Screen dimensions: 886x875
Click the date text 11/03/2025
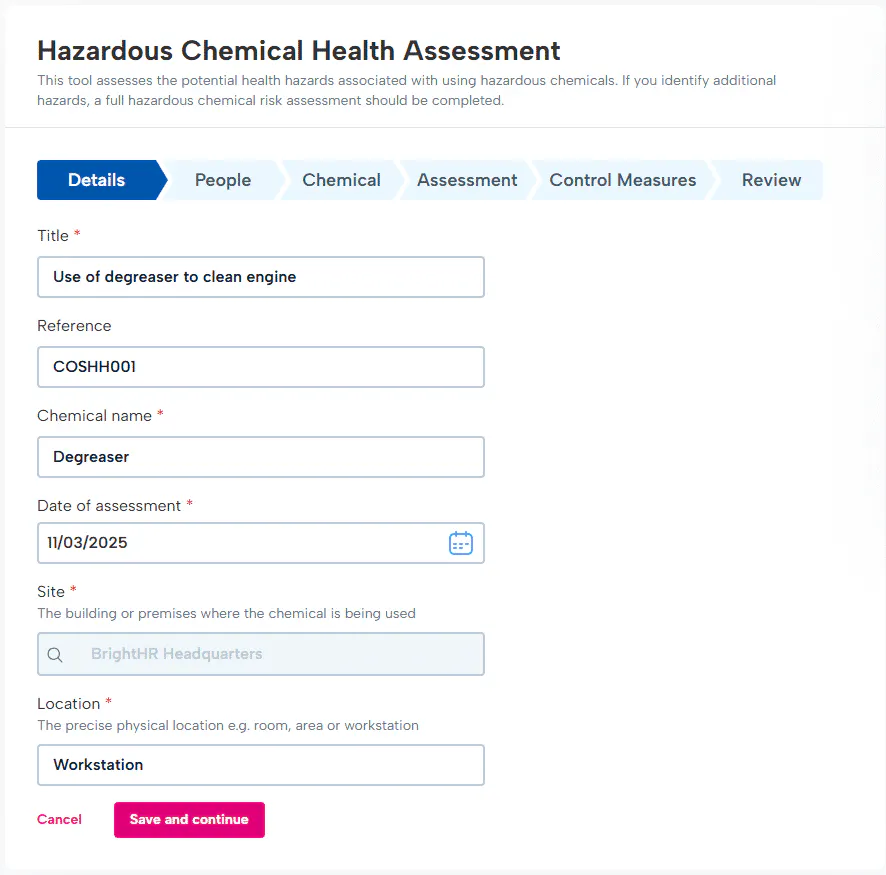pyautogui.click(x=88, y=543)
